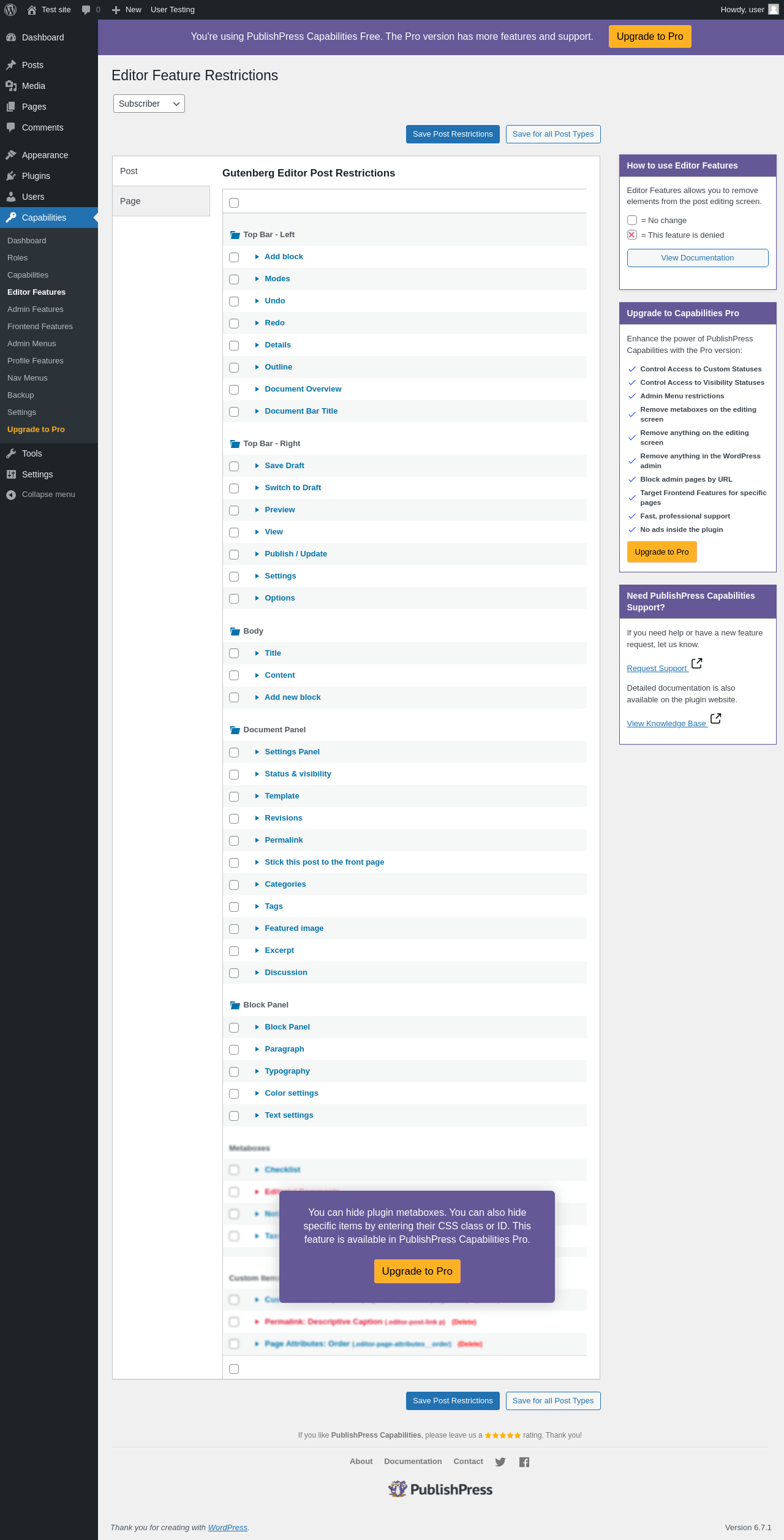Image resolution: width=784 pixels, height=1540 pixels.
Task: Open the Test site home icon
Action: pyautogui.click(x=32, y=10)
